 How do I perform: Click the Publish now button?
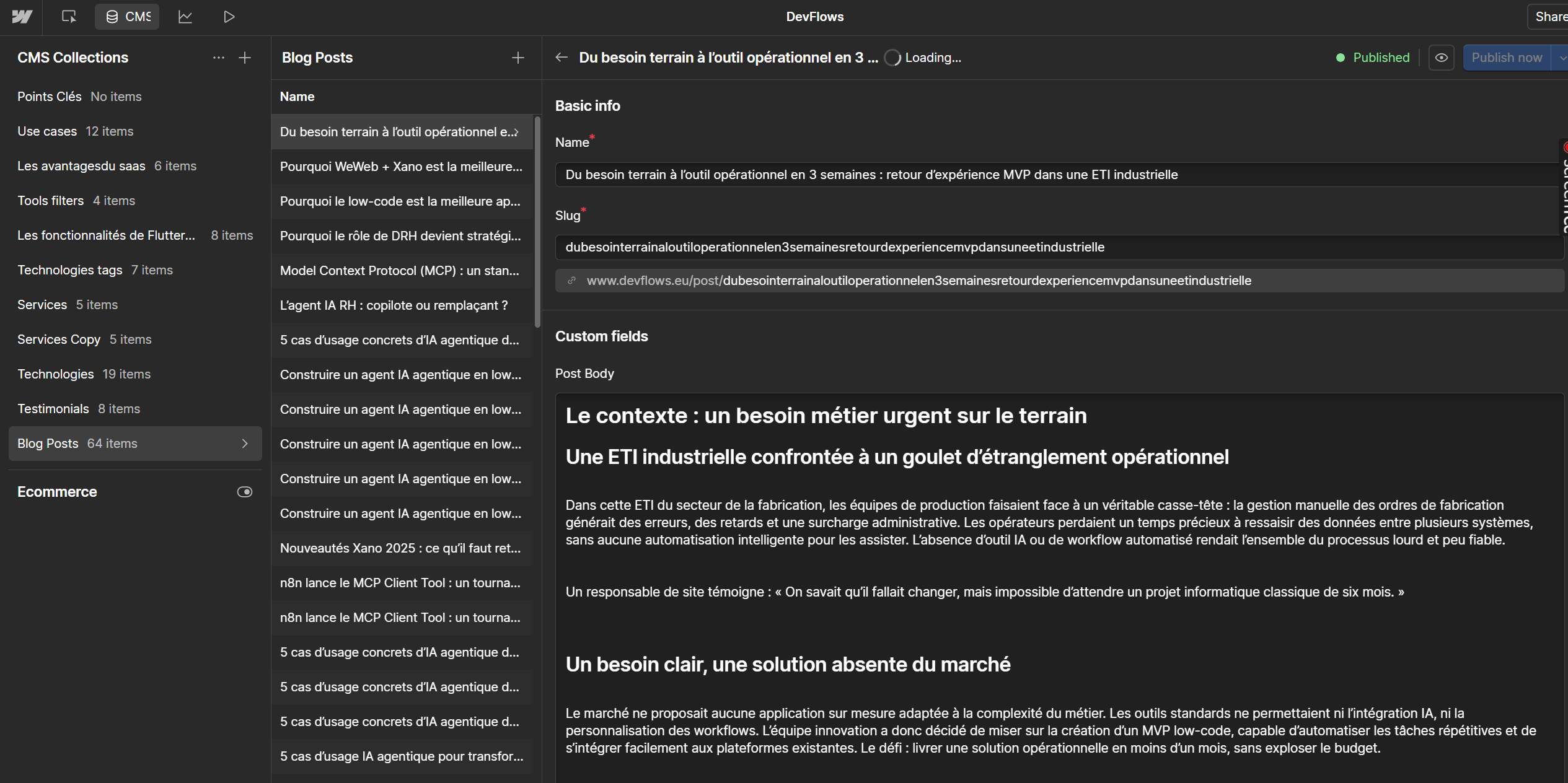pyautogui.click(x=1506, y=58)
